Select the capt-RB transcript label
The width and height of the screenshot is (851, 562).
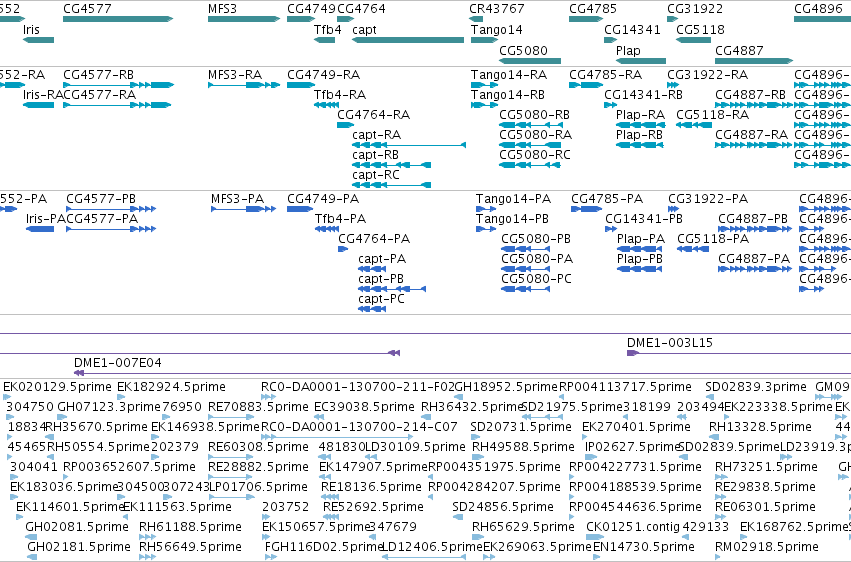[375, 155]
